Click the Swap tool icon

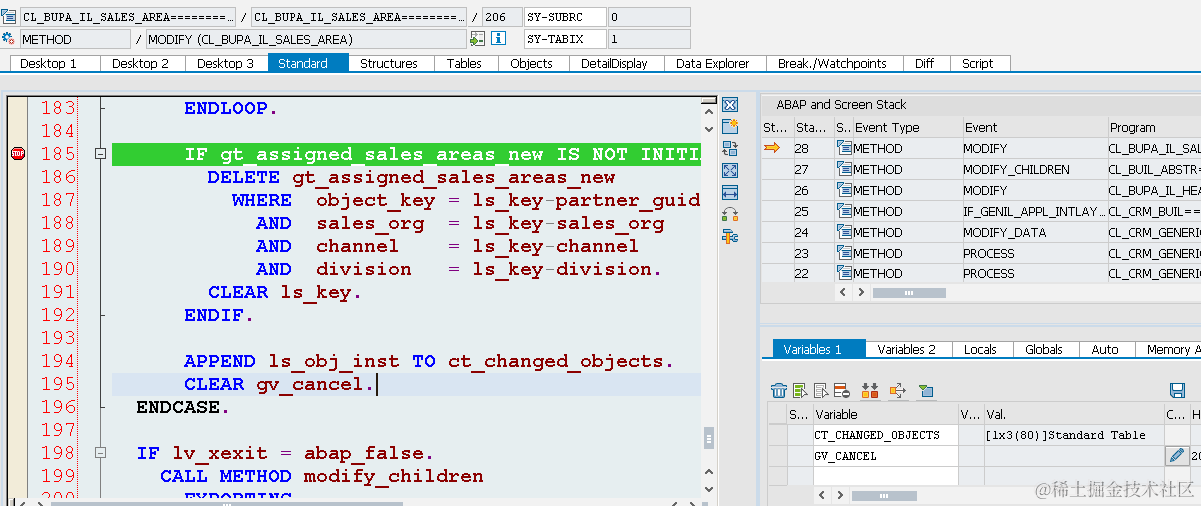coord(730,215)
